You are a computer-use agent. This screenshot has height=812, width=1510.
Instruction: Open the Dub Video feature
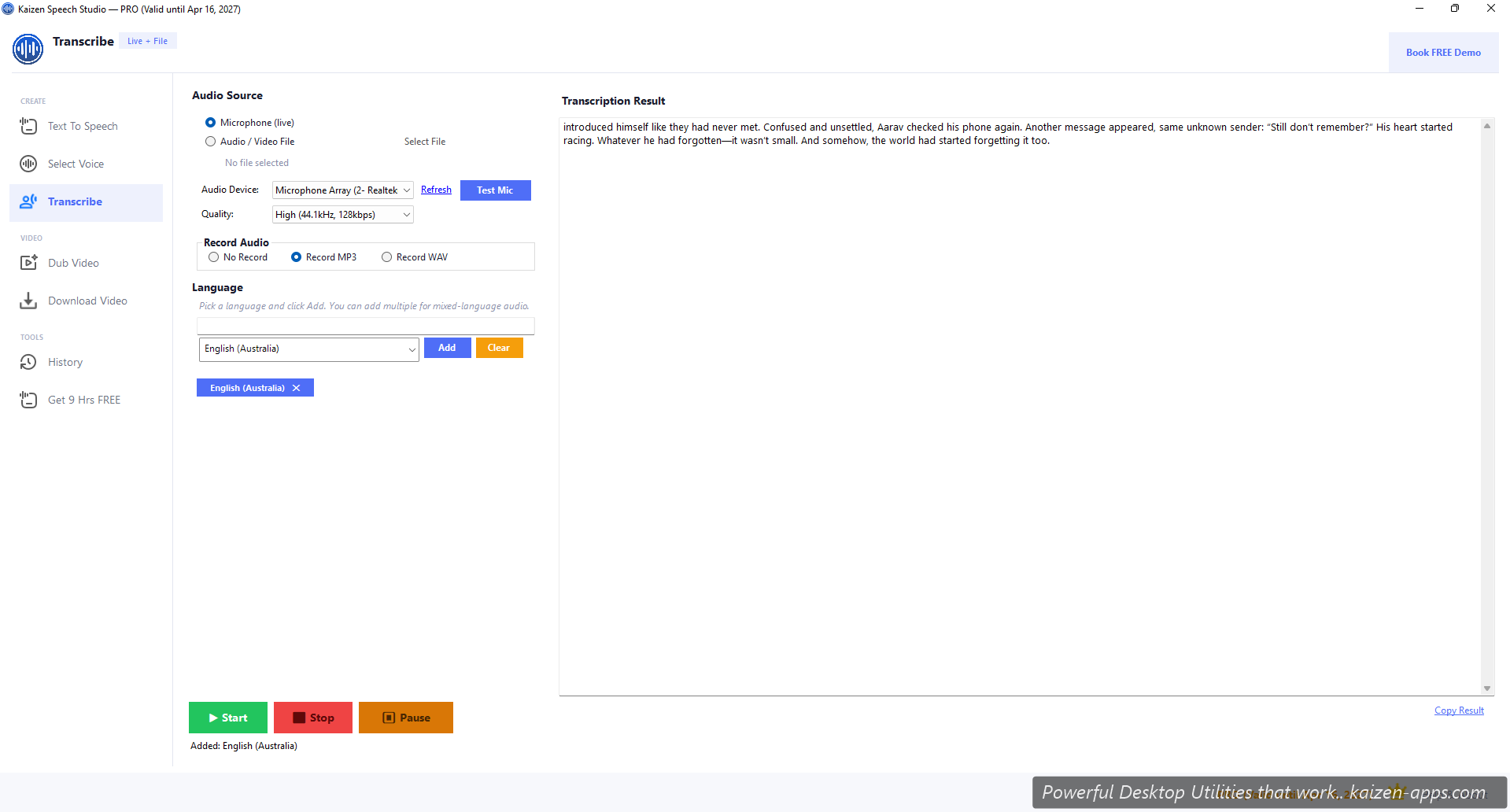click(73, 263)
